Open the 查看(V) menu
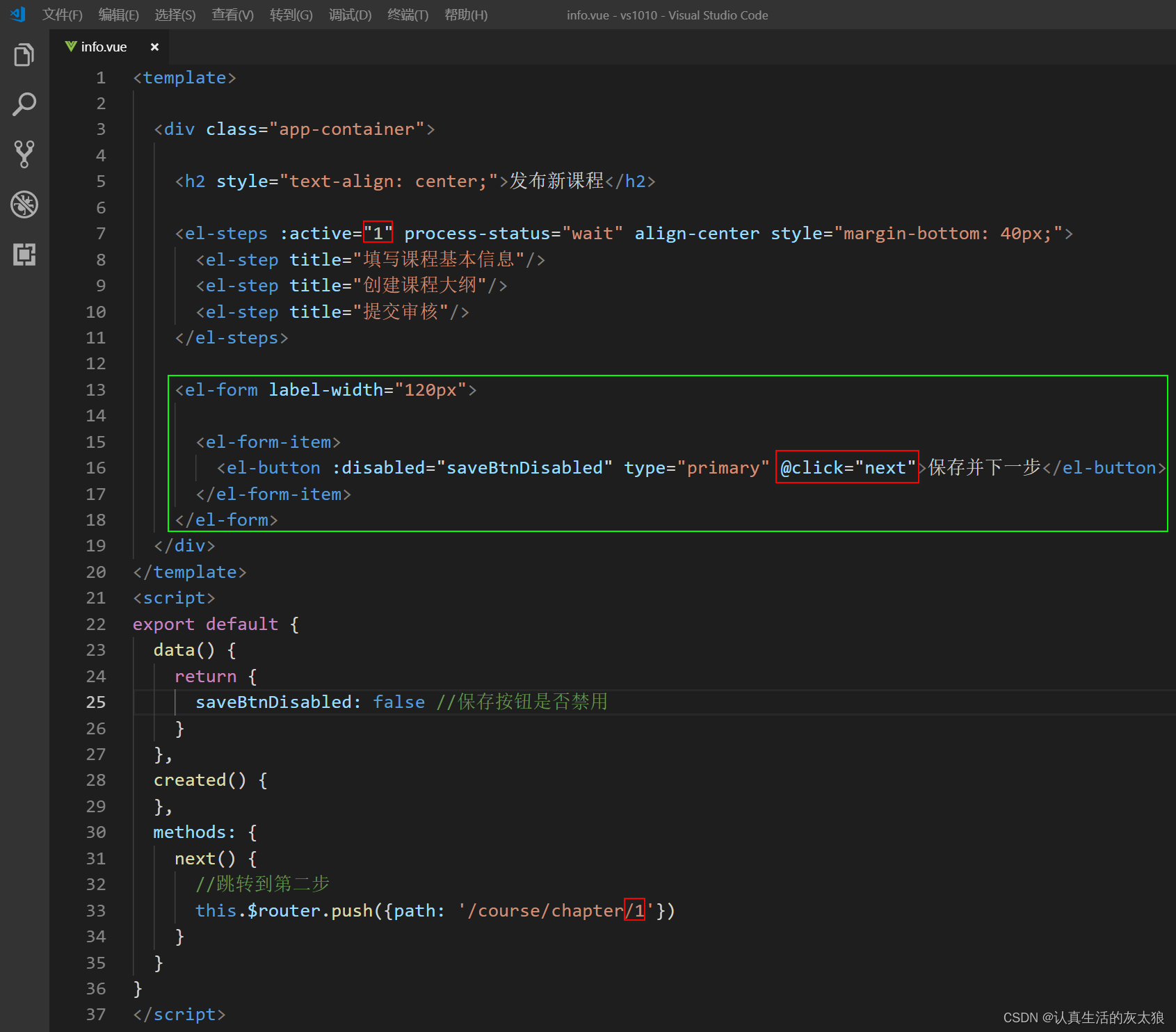Viewport: 1176px width, 1032px height. [233, 15]
